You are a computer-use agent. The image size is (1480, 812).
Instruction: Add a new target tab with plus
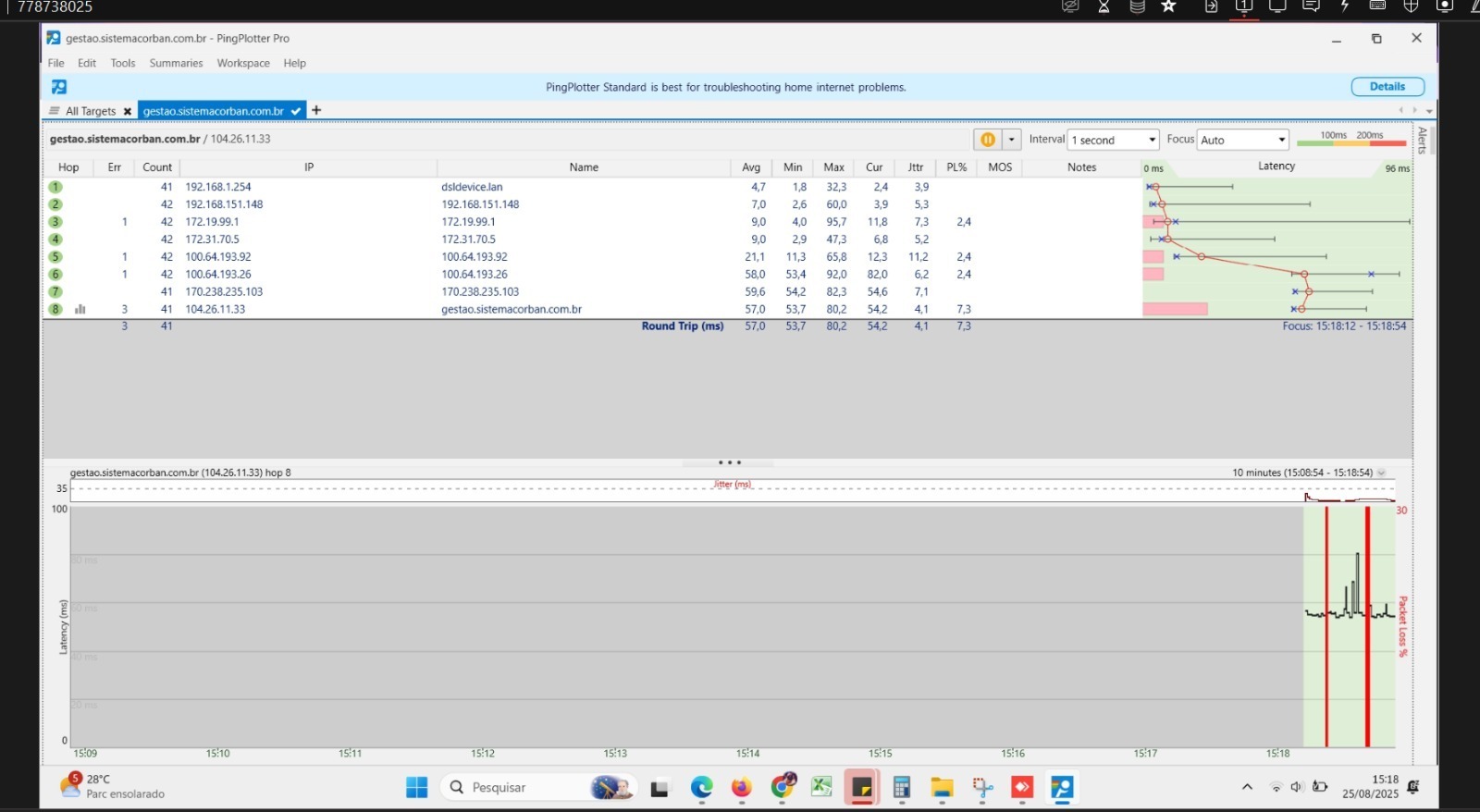(316, 110)
